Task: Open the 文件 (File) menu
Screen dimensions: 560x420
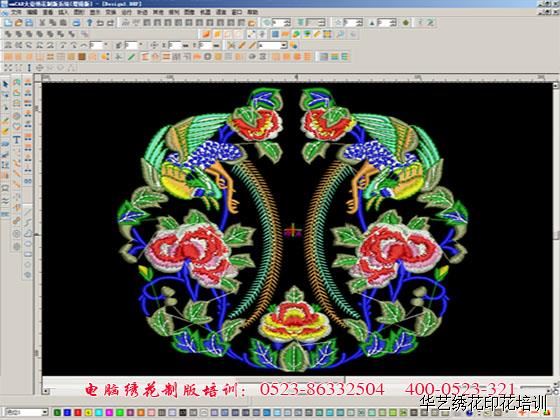Action: point(16,12)
